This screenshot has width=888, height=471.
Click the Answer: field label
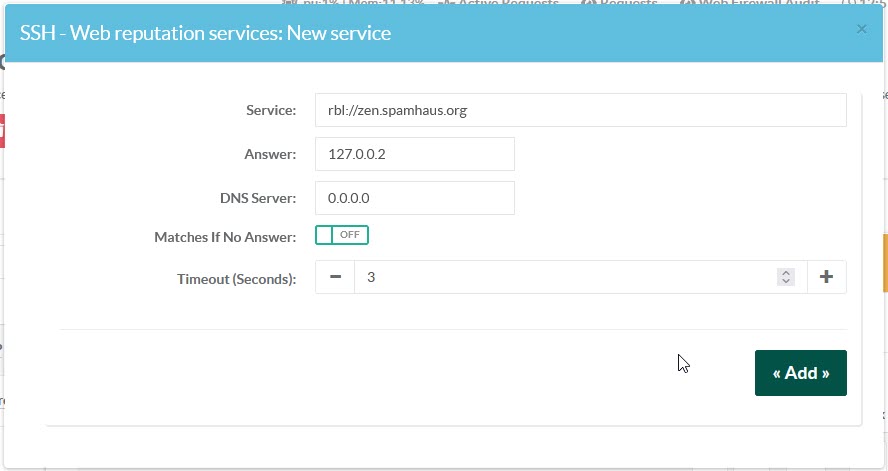(x=271, y=154)
